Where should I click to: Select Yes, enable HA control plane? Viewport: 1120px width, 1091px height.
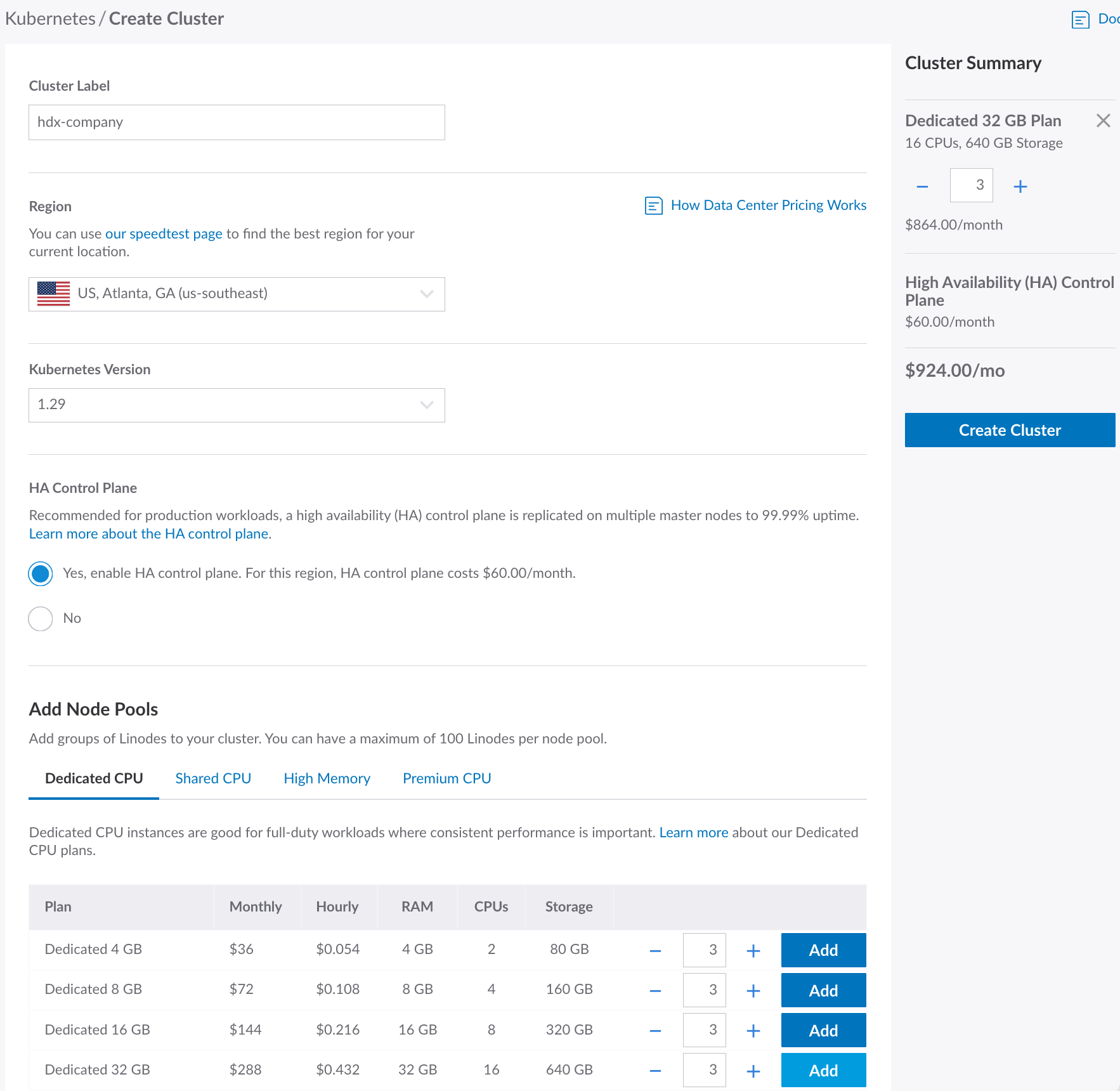click(x=41, y=573)
